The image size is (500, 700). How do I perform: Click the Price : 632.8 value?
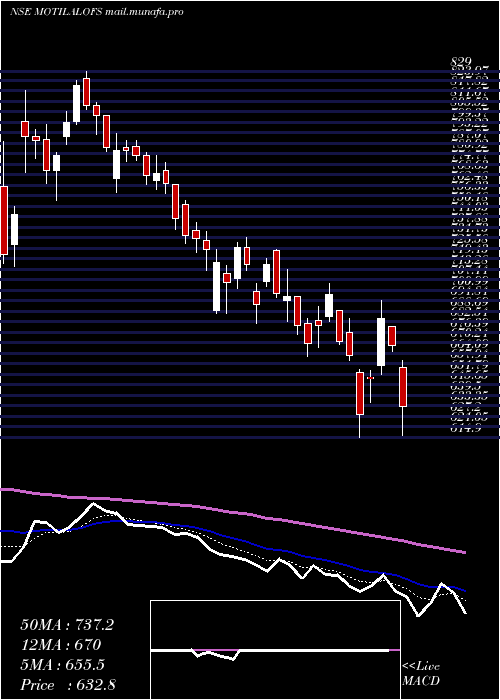tap(68, 685)
